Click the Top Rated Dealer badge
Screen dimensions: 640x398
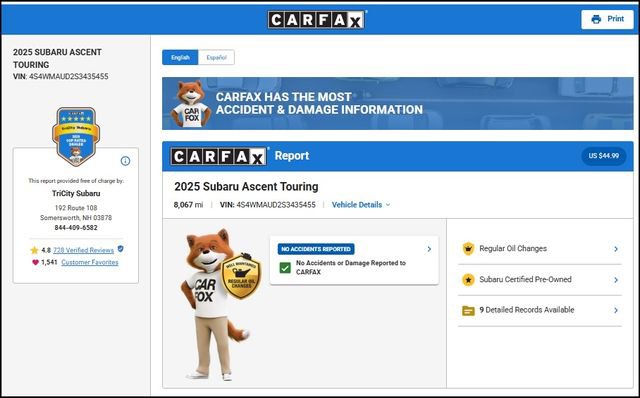(76, 136)
